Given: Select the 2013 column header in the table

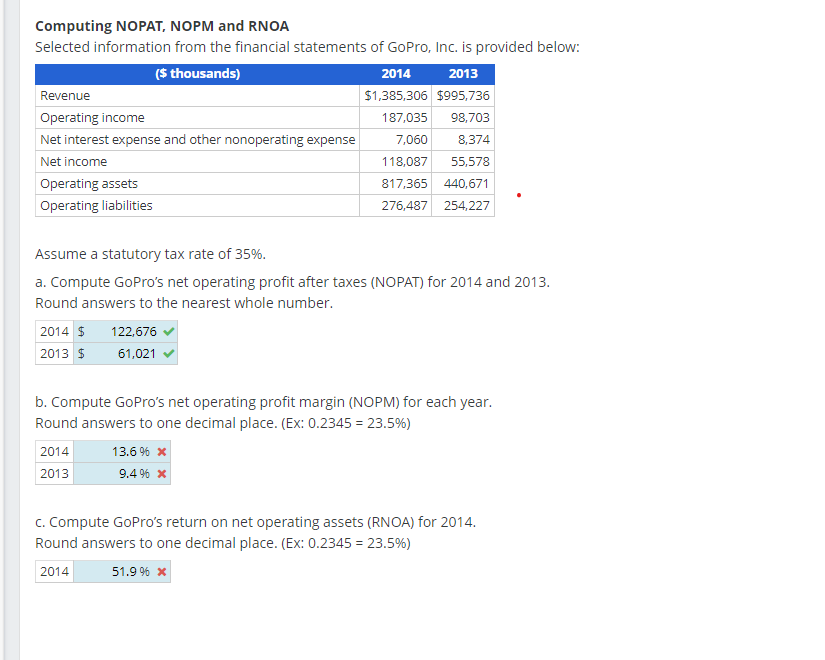Looking at the screenshot, I should tap(463, 73).
